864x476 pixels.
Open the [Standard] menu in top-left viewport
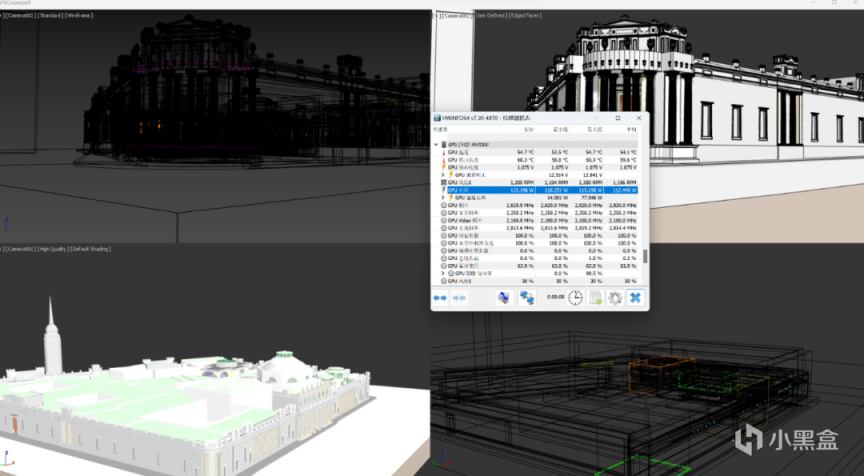tap(51, 15)
